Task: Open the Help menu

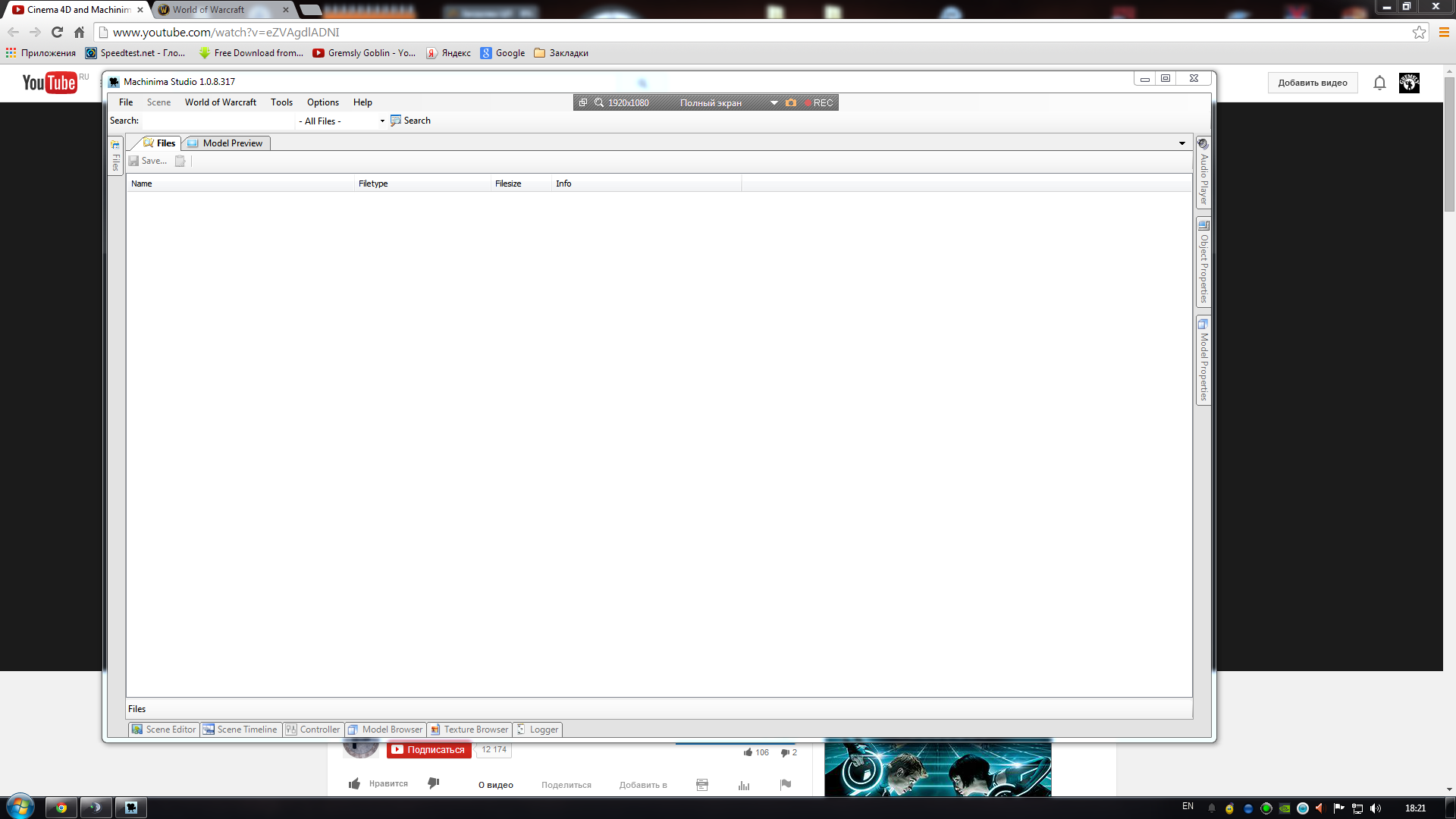Action: click(362, 102)
